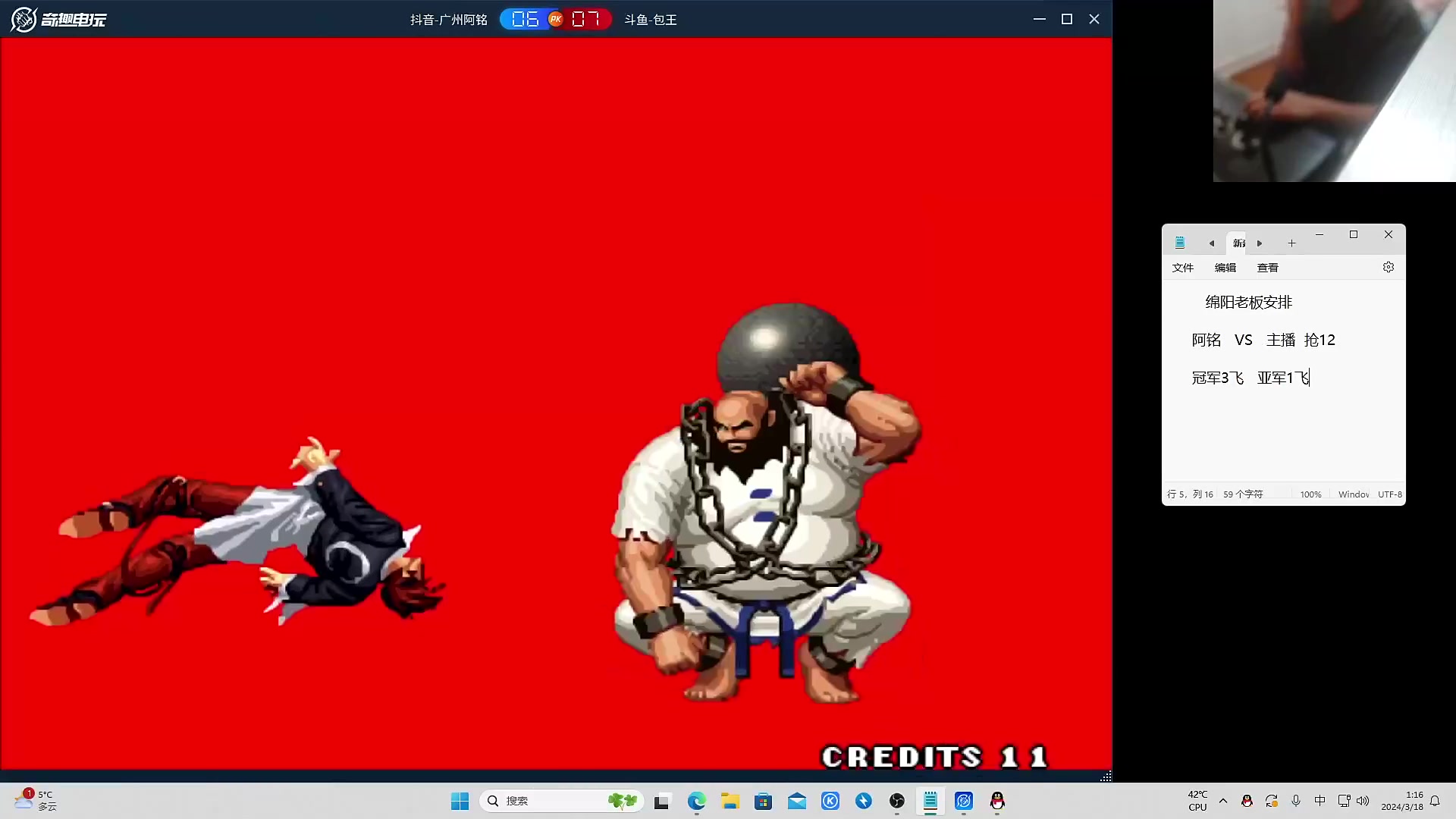Image resolution: width=1456 pixels, height=819 pixels.
Task: Toggle the volume speaker icon
Action: [x=1363, y=801]
